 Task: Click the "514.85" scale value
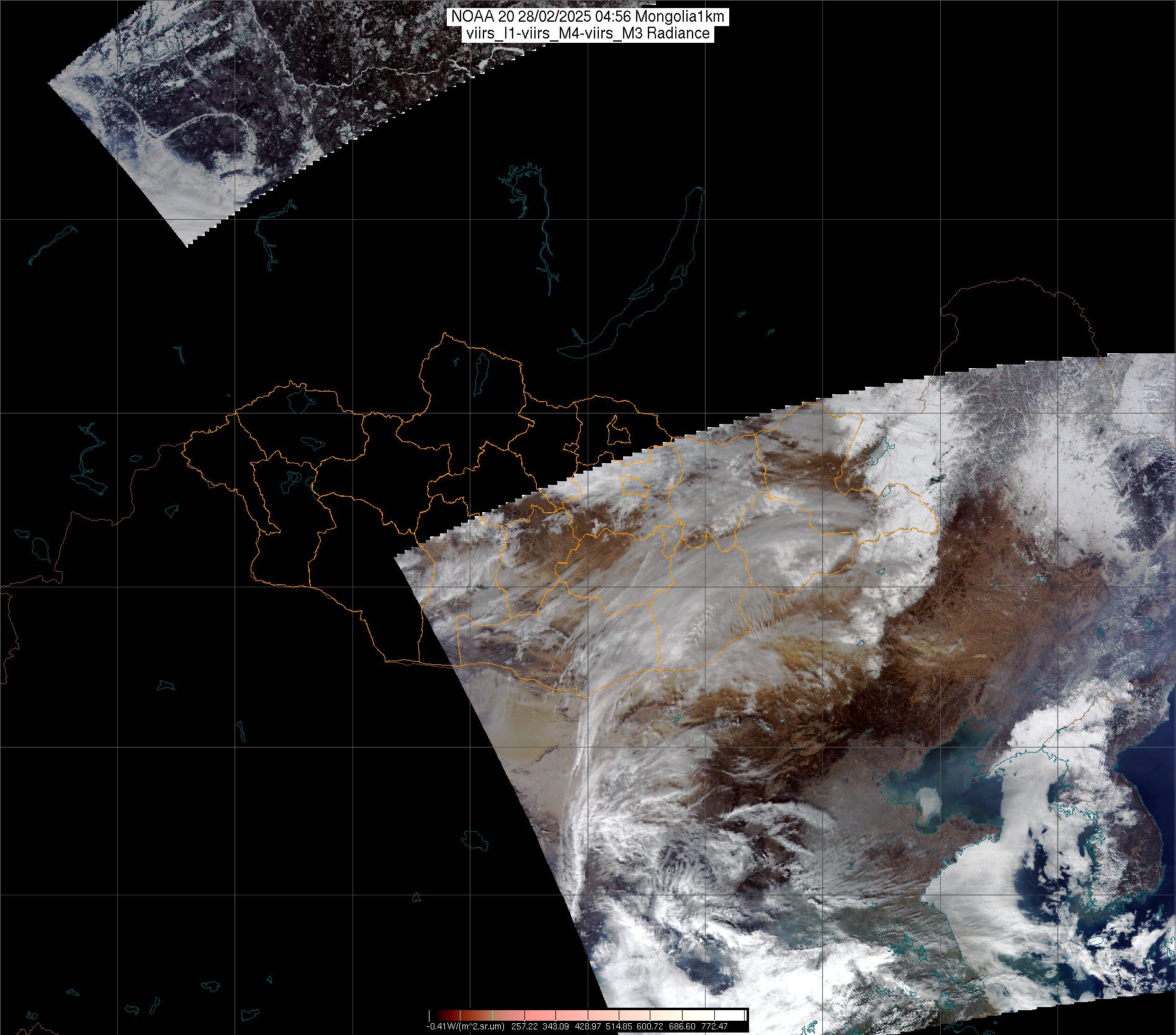619,1027
